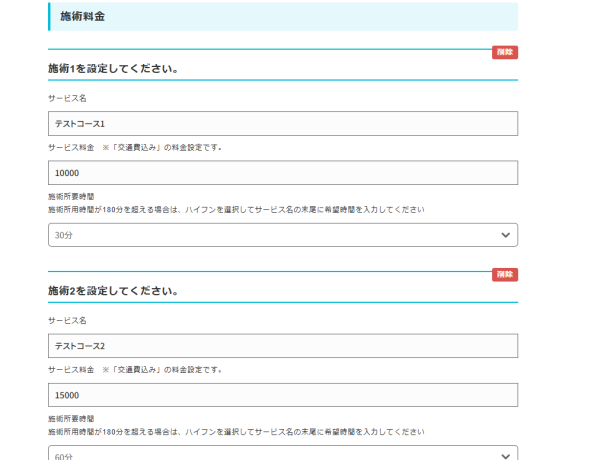Click the 施術所要時間 label above 60分

click(x=71, y=419)
